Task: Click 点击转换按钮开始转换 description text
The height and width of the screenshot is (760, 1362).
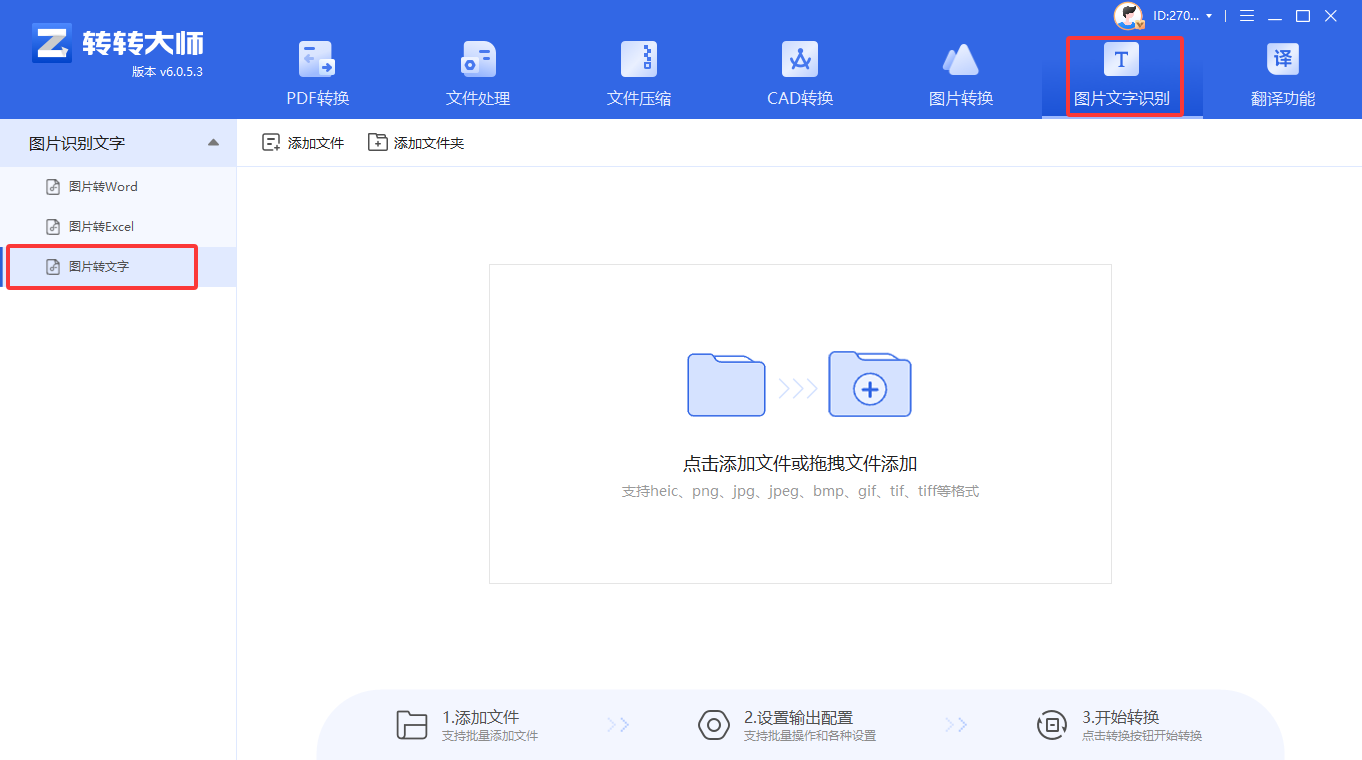Action: pyautogui.click(x=1142, y=736)
